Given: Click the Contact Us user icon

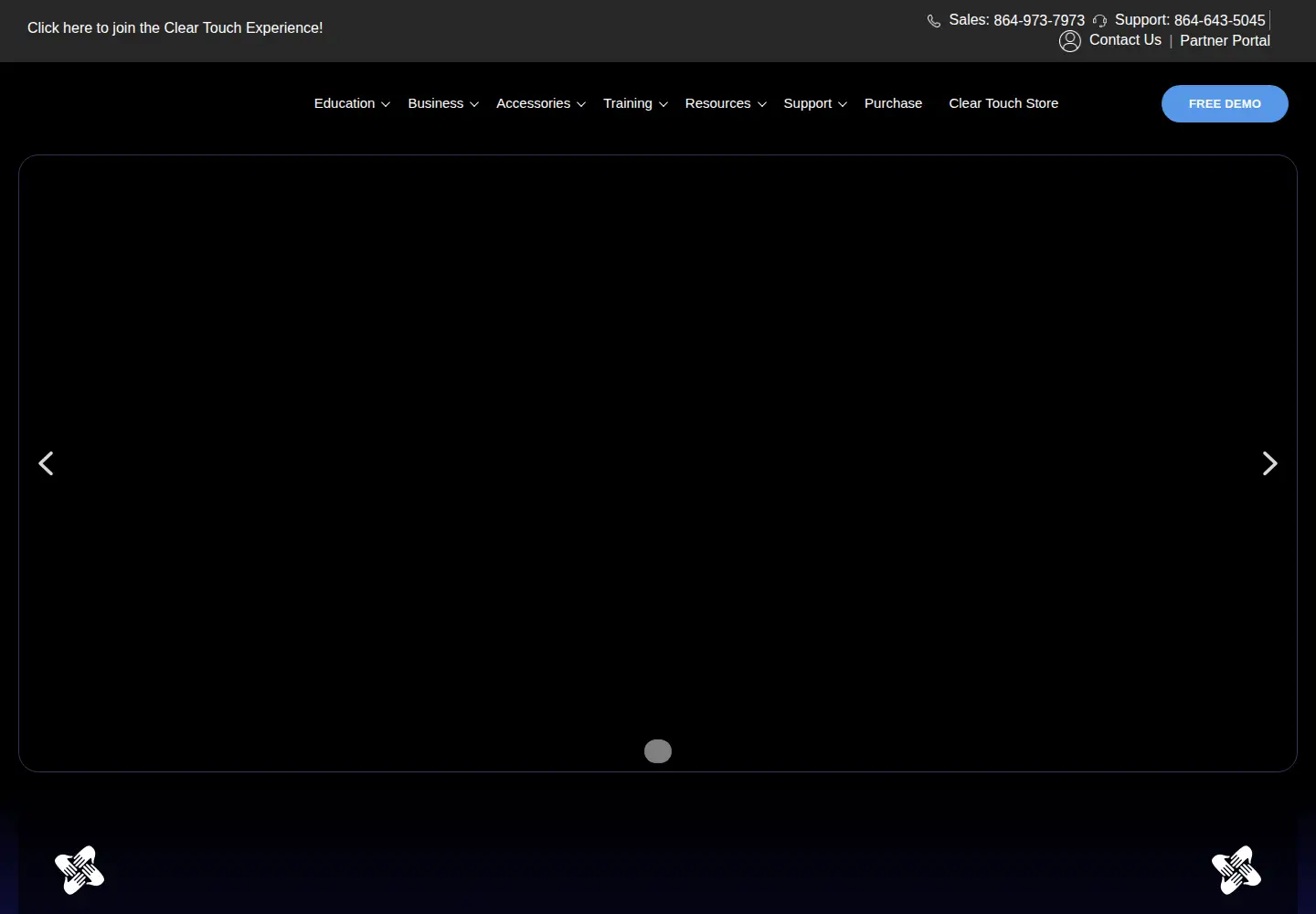Looking at the screenshot, I should click(1070, 41).
